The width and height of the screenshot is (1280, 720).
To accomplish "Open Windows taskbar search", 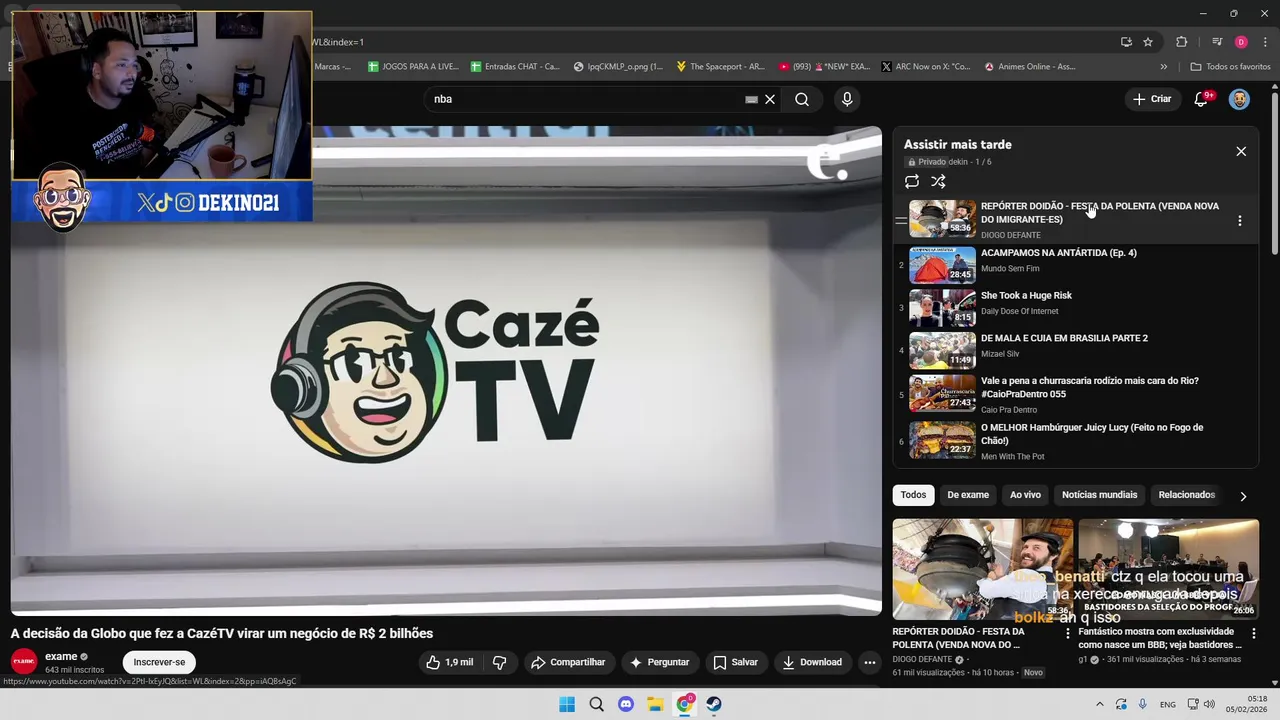I will pyautogui.click(x=596, y=704).
